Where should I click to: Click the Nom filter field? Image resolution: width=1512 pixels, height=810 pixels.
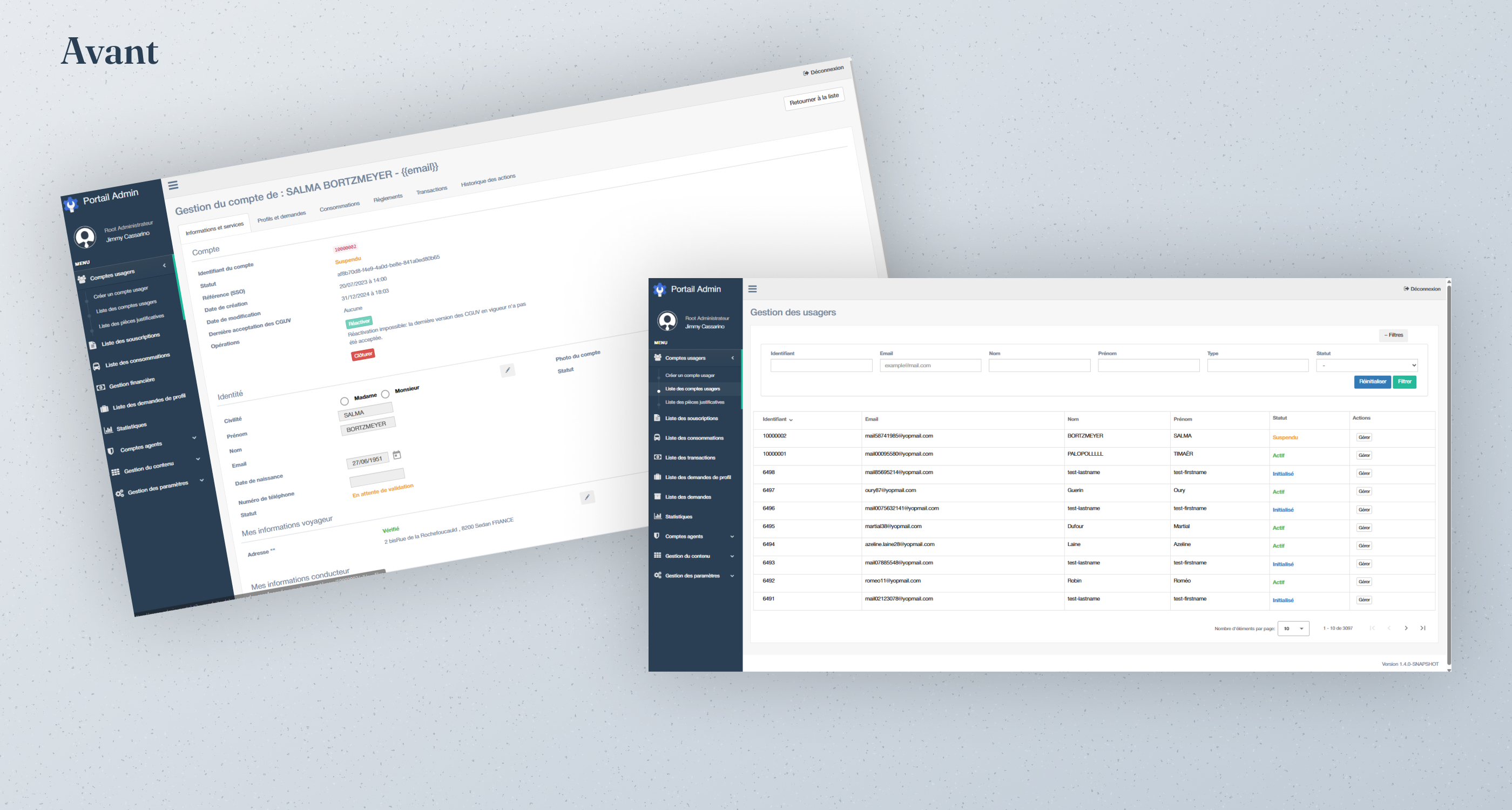pyautogui.click(x=1039, y=365)
